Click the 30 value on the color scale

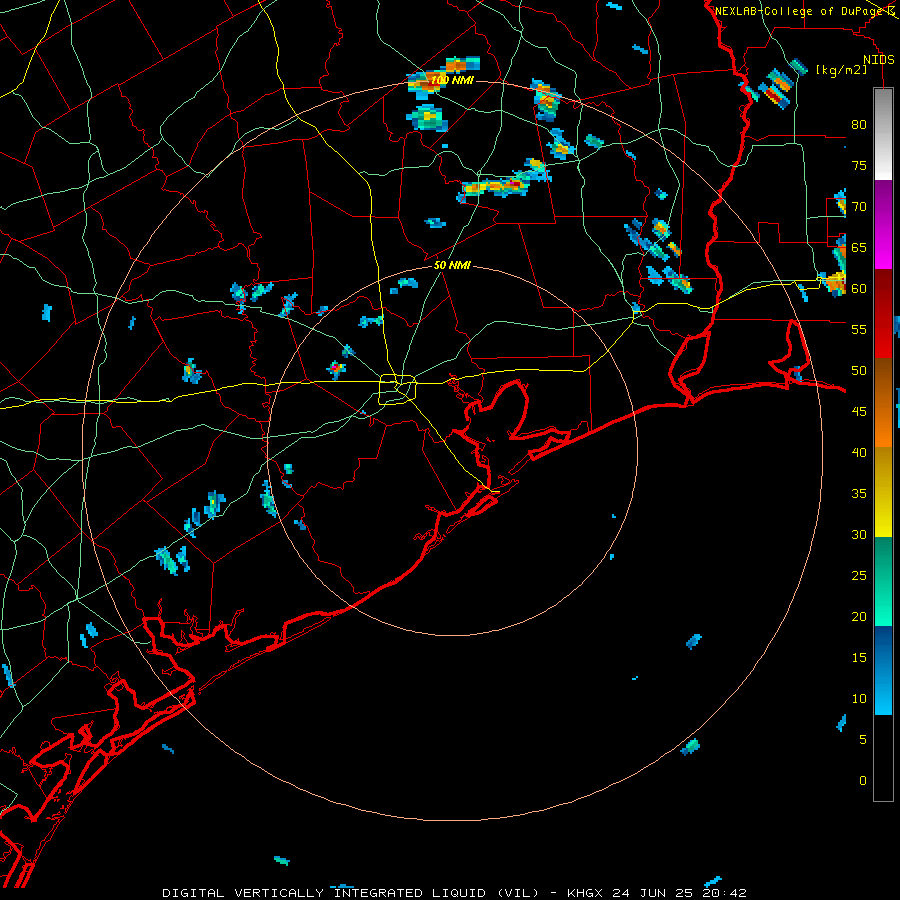[859, 534]
